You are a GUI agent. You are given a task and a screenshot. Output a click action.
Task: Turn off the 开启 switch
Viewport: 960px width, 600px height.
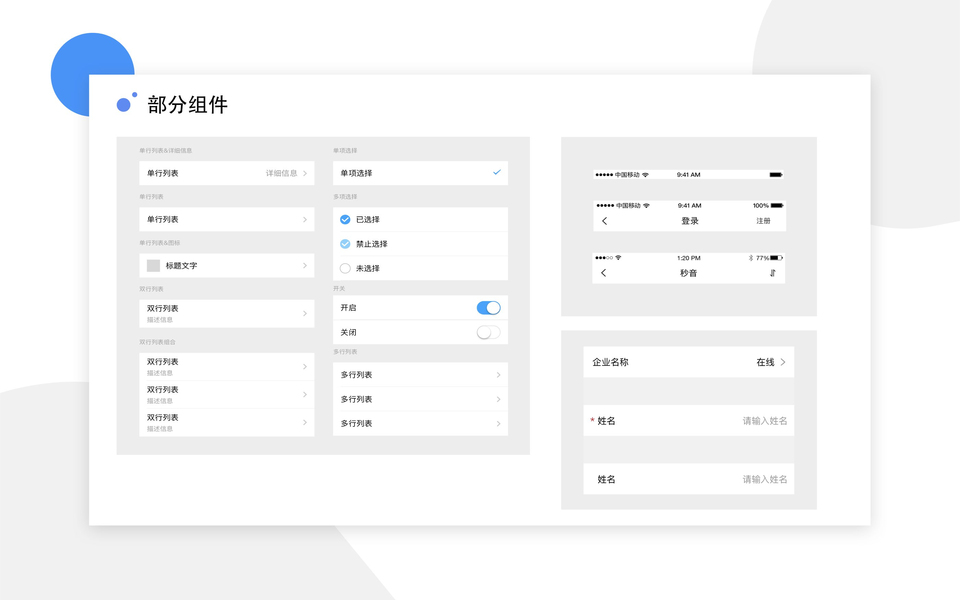(489, 308)
